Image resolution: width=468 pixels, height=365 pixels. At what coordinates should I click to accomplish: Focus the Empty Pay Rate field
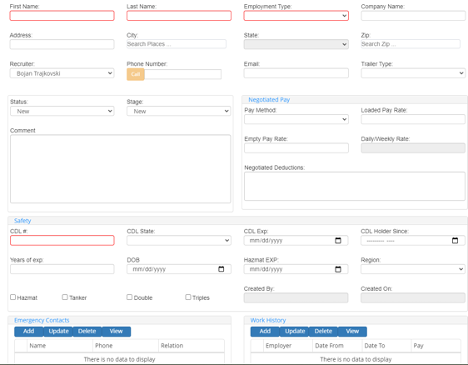coord(296,148)
